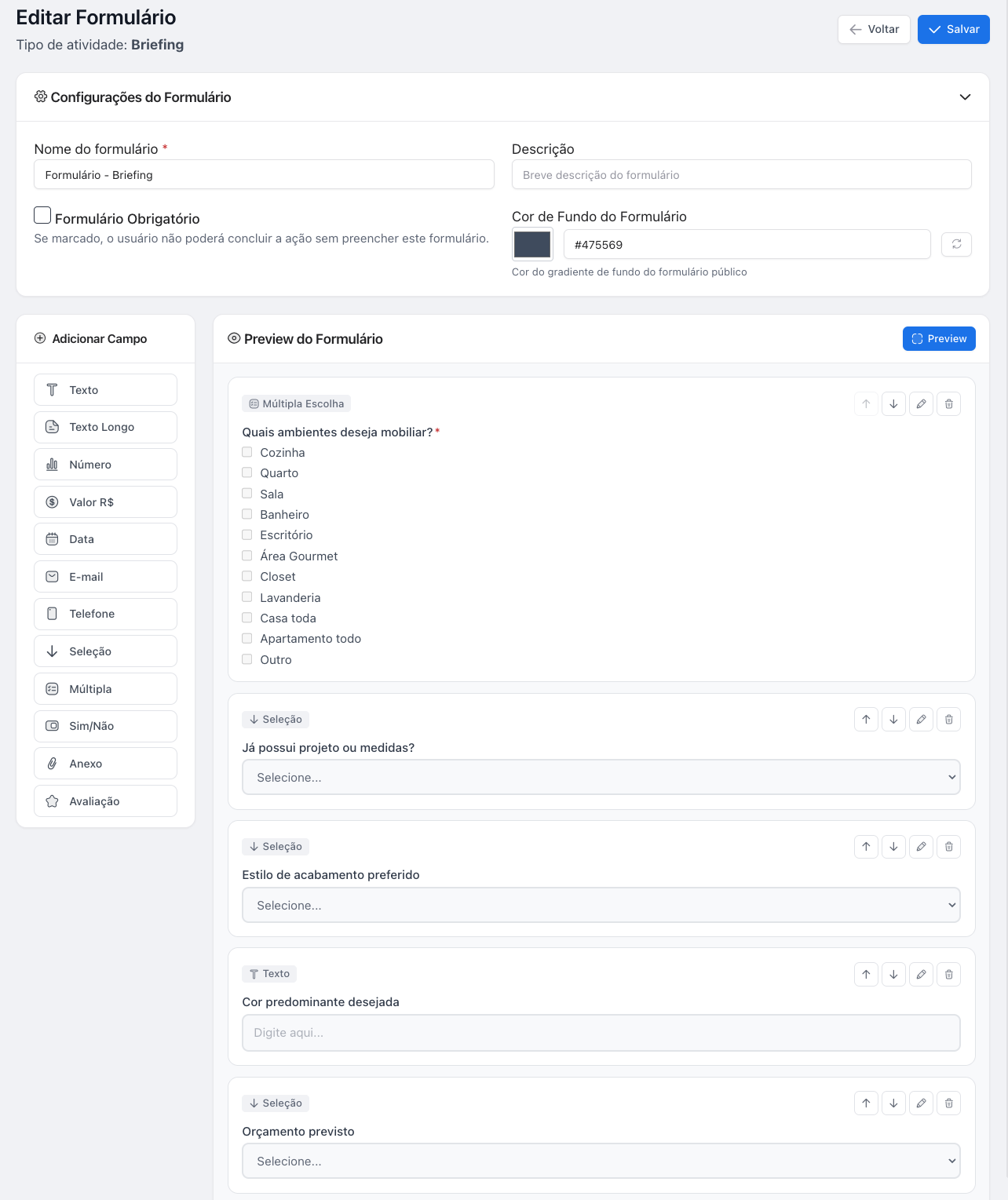Move 'Estilo de acabamento preferido' field up
Viewport: 1008px width, 1200px height.
pos(866,847)
